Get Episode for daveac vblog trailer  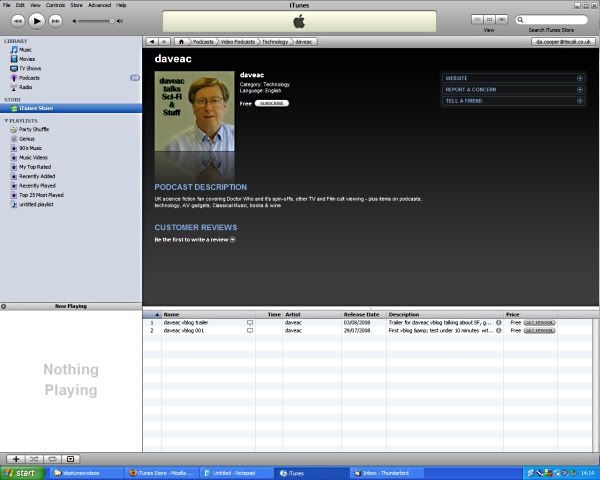click(539, 323)
